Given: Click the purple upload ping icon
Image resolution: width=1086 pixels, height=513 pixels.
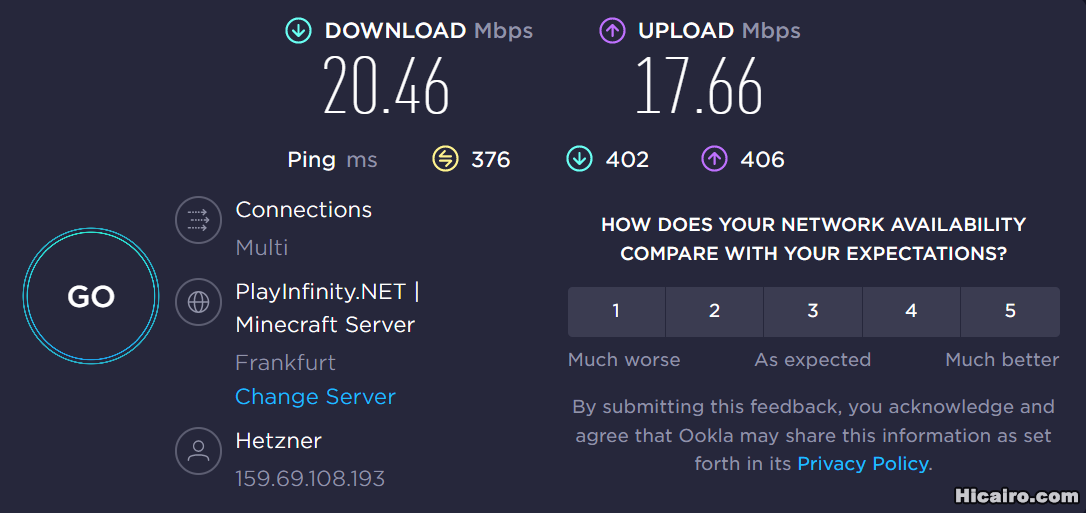Looking at the screenshot, I should coord(714,159).
